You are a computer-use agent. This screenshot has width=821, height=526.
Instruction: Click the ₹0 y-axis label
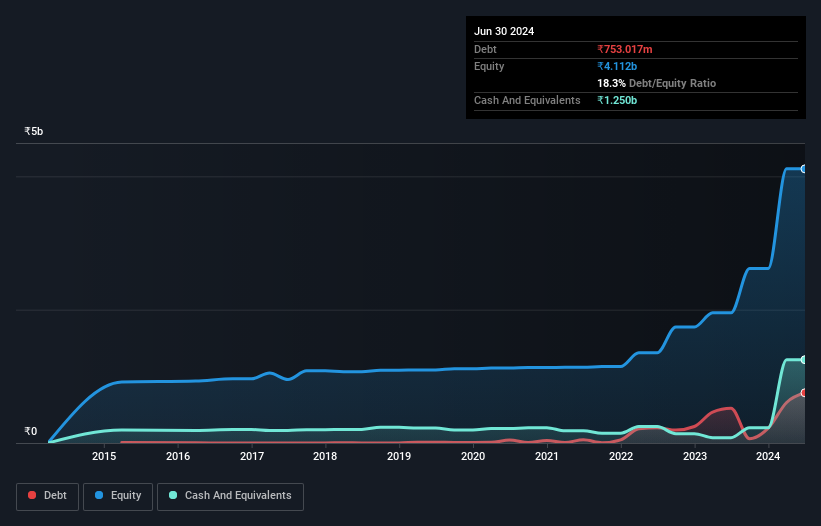(x=31, y=431)
